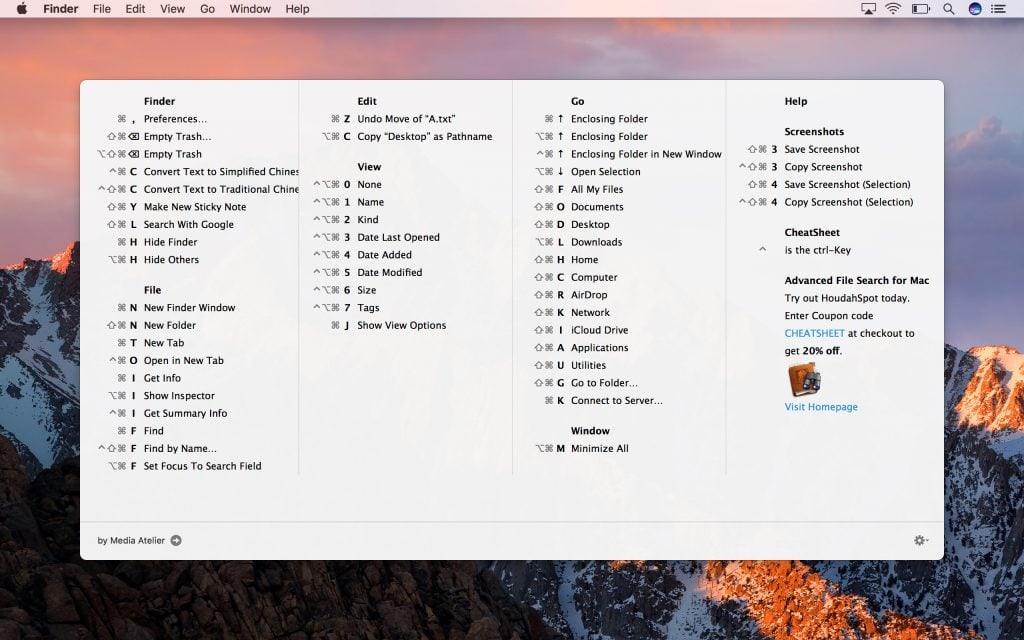Viewport: 1024px width, 640px height.
Task: Open the View menu in menu bar
Action: click(172, 8)
